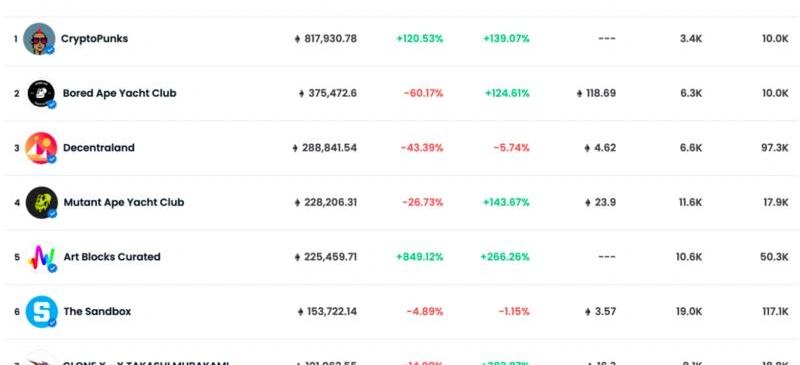This screenshot has width=800, height=365.
Task: Click Decentraland 97.3K items count
Action: (x=774, y=148)
